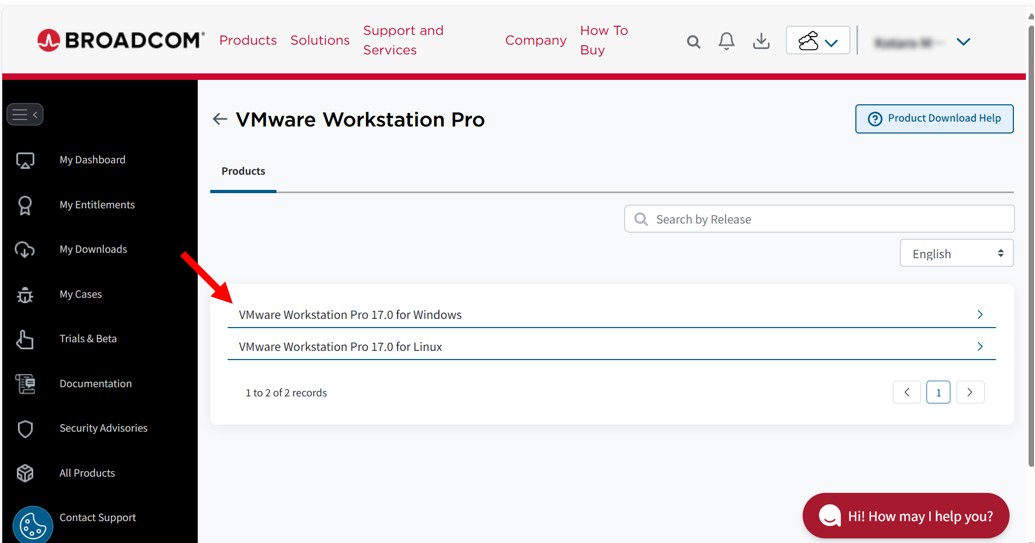The width and height of the screenshot is (1035, 543).
Task: Click the Product Download Help button
Action: 935,119
